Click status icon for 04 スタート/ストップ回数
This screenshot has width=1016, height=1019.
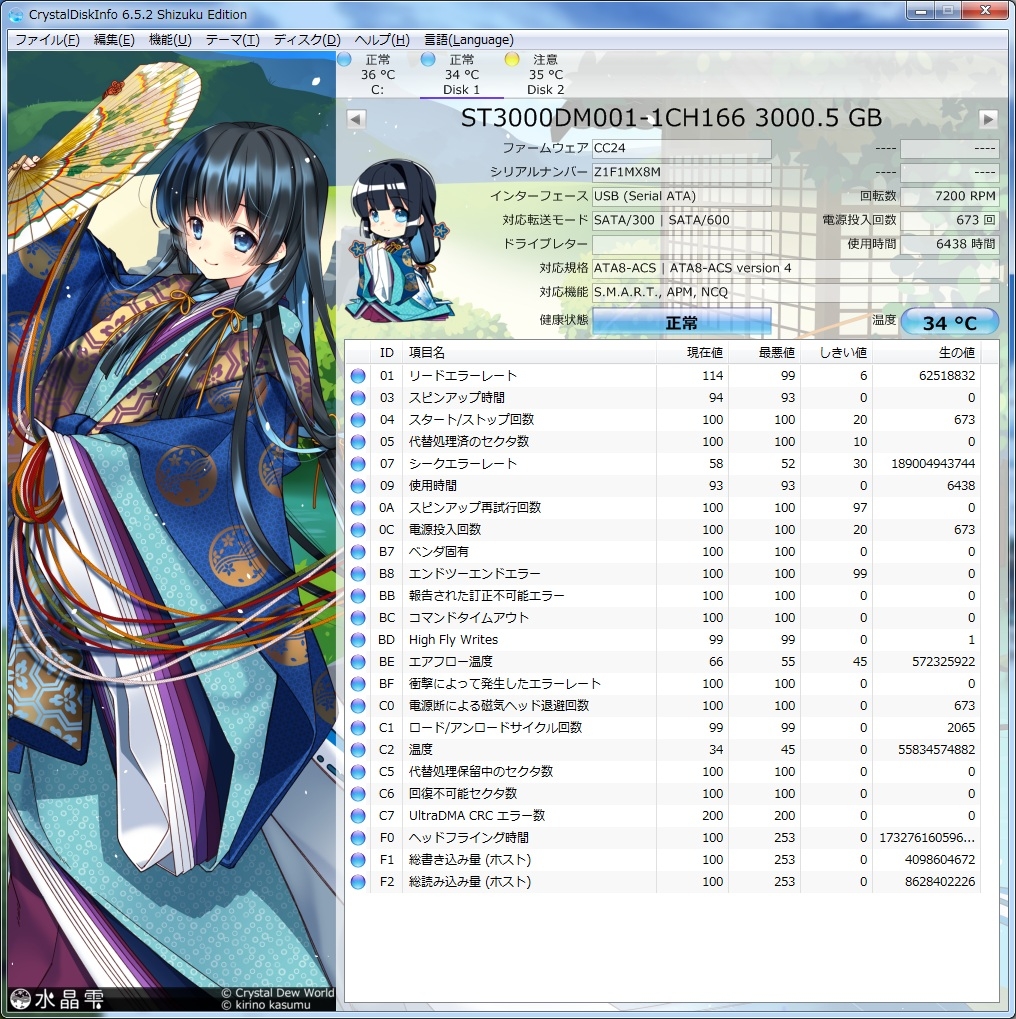[358, 420]
